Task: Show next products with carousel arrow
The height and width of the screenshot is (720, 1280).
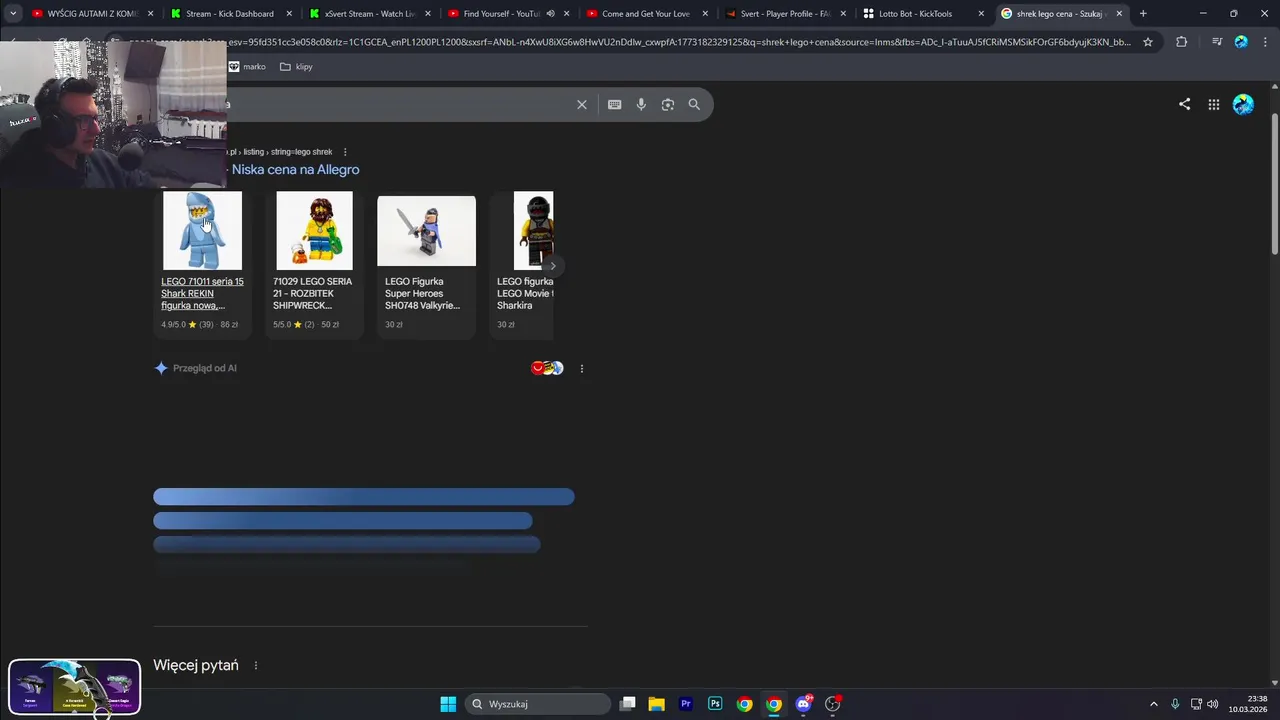Action: pyautogui.click(x=552, y=266)
